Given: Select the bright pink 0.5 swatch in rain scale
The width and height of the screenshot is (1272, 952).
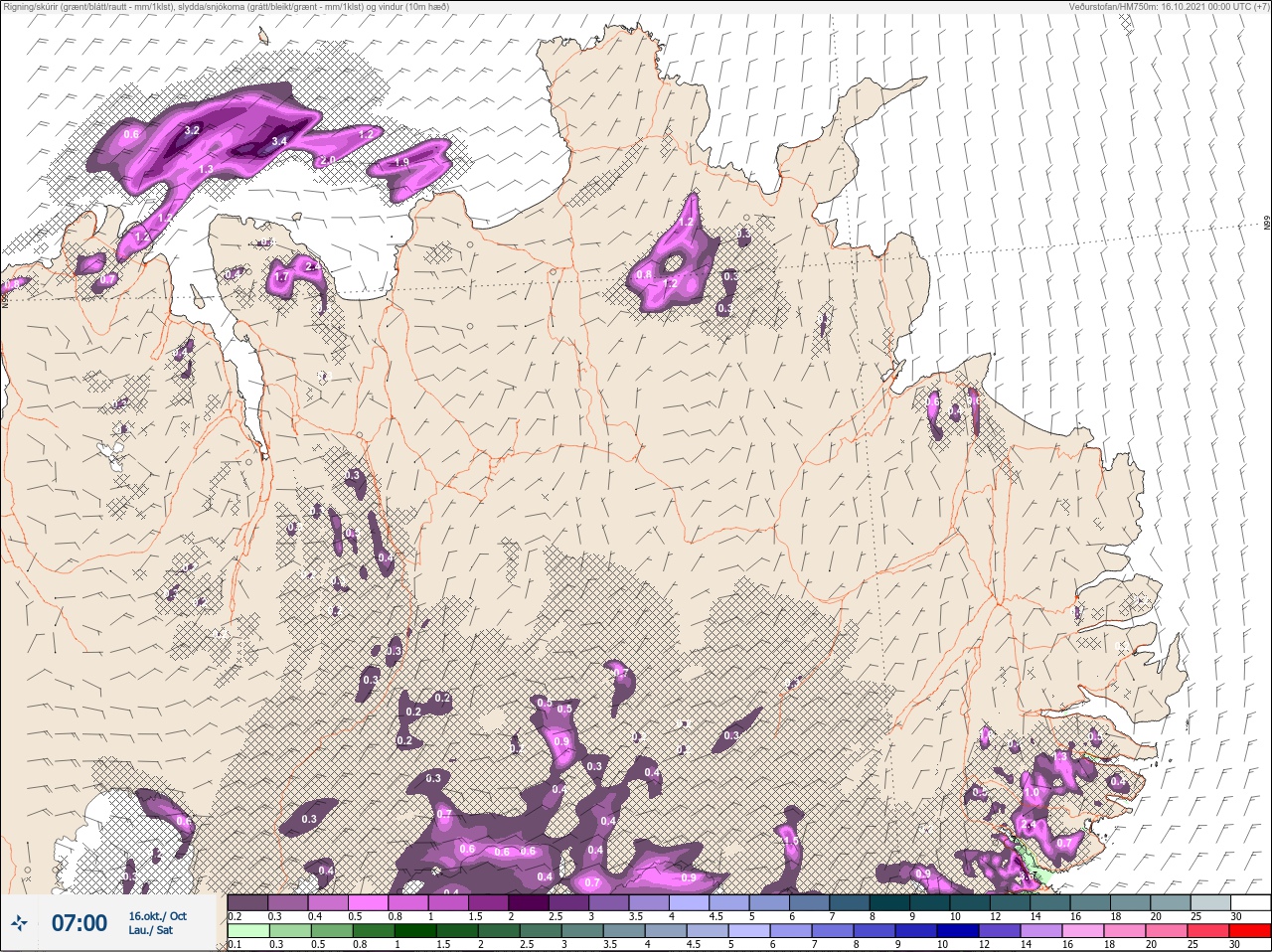Looking at the screenshot, I should (369, 902).
